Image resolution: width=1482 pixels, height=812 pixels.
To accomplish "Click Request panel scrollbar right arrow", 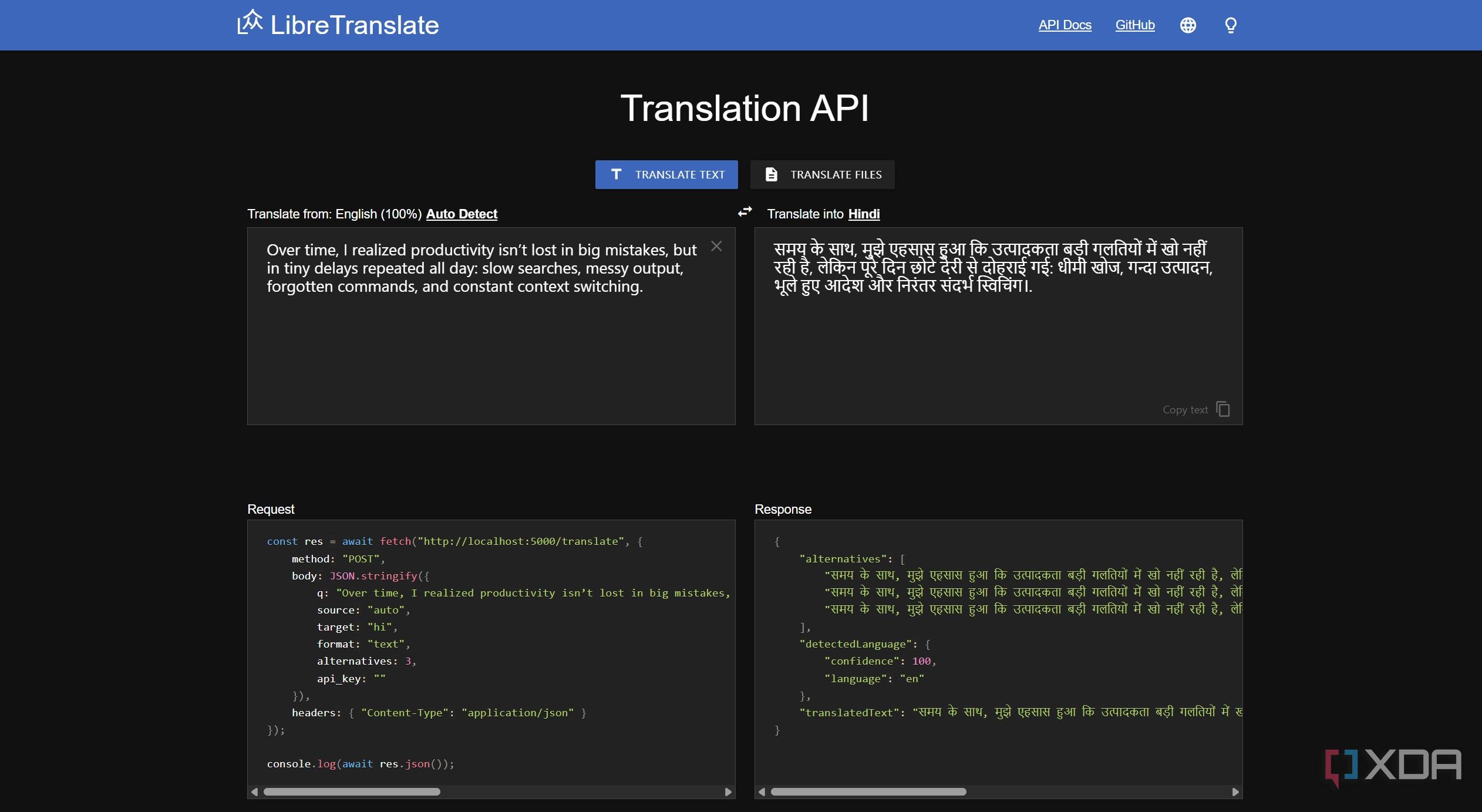I will pos(728,791).
